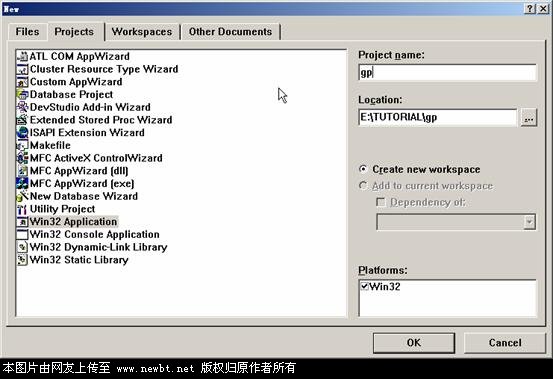Dismiss dialog with Cancel button

pos(505,343)
